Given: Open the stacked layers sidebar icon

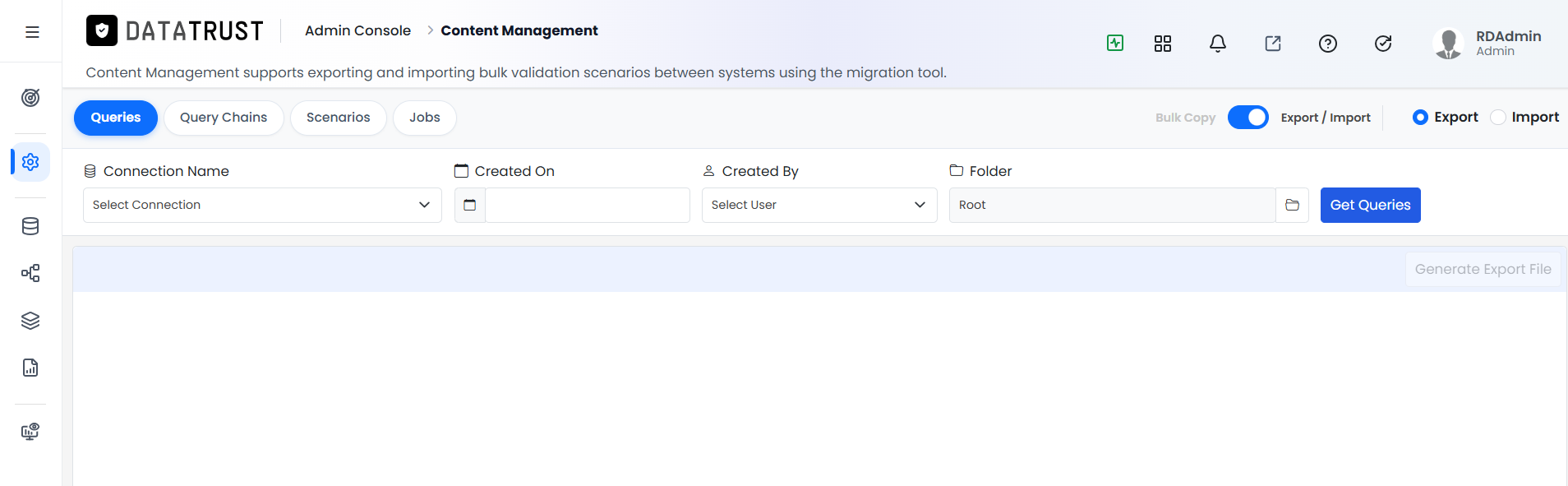Looking at the screenshot, I should 30,321.
